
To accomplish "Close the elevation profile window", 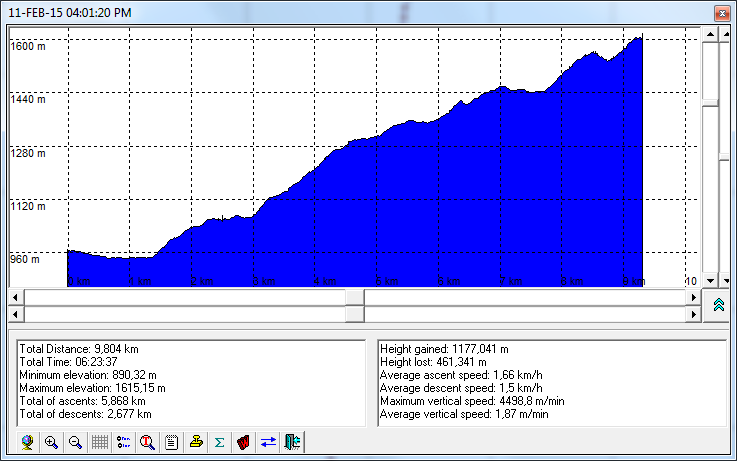I will point(720,12).
